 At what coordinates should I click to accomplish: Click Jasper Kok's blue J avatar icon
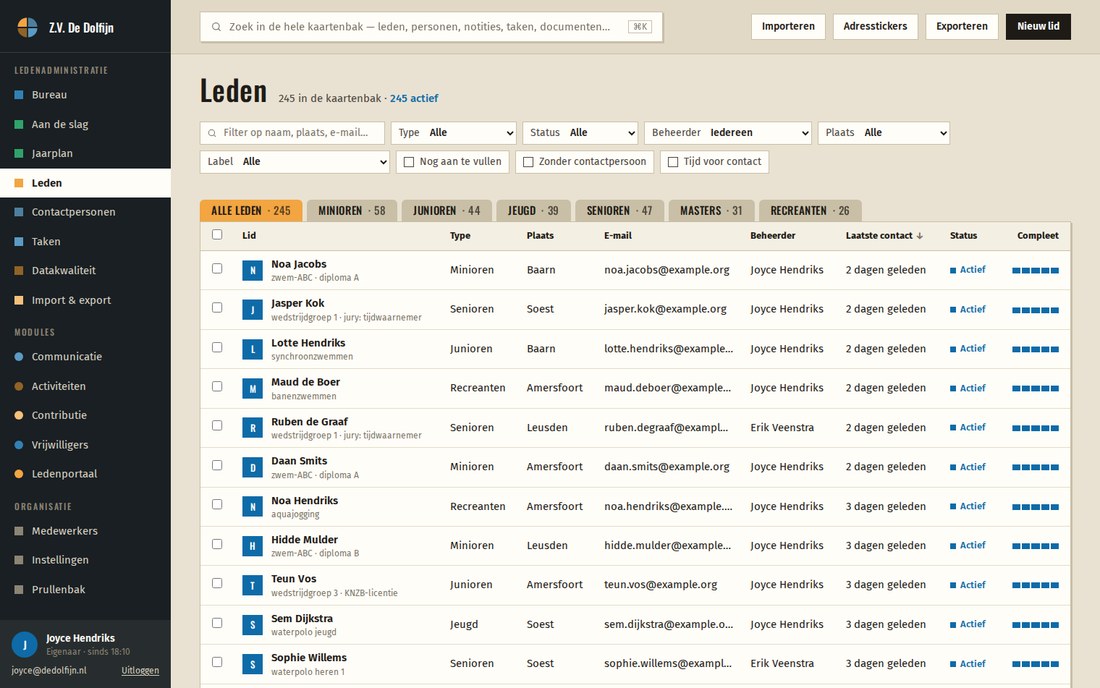pos(253,309)
